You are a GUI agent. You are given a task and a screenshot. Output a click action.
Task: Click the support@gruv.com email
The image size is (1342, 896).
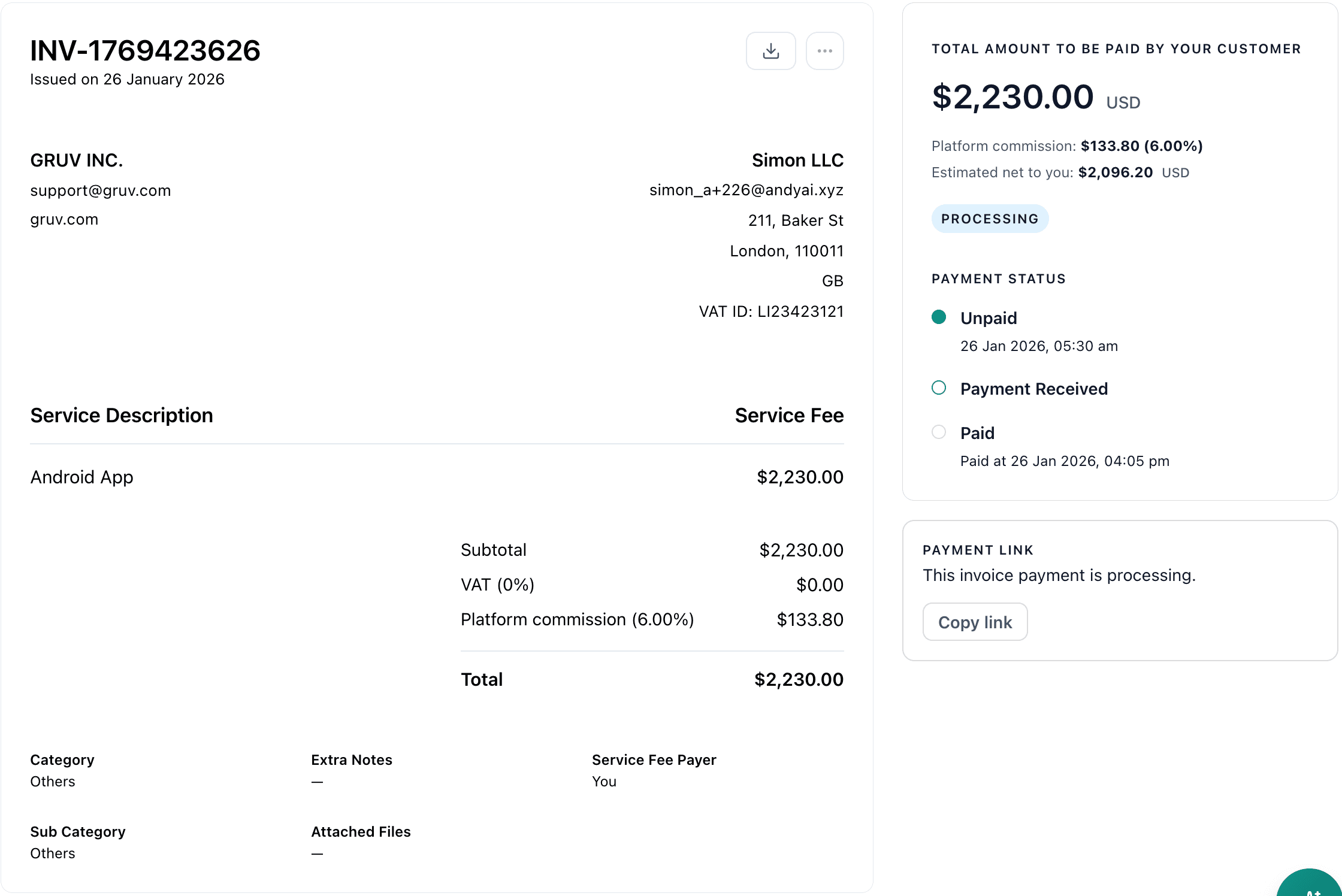pos(101,190)
